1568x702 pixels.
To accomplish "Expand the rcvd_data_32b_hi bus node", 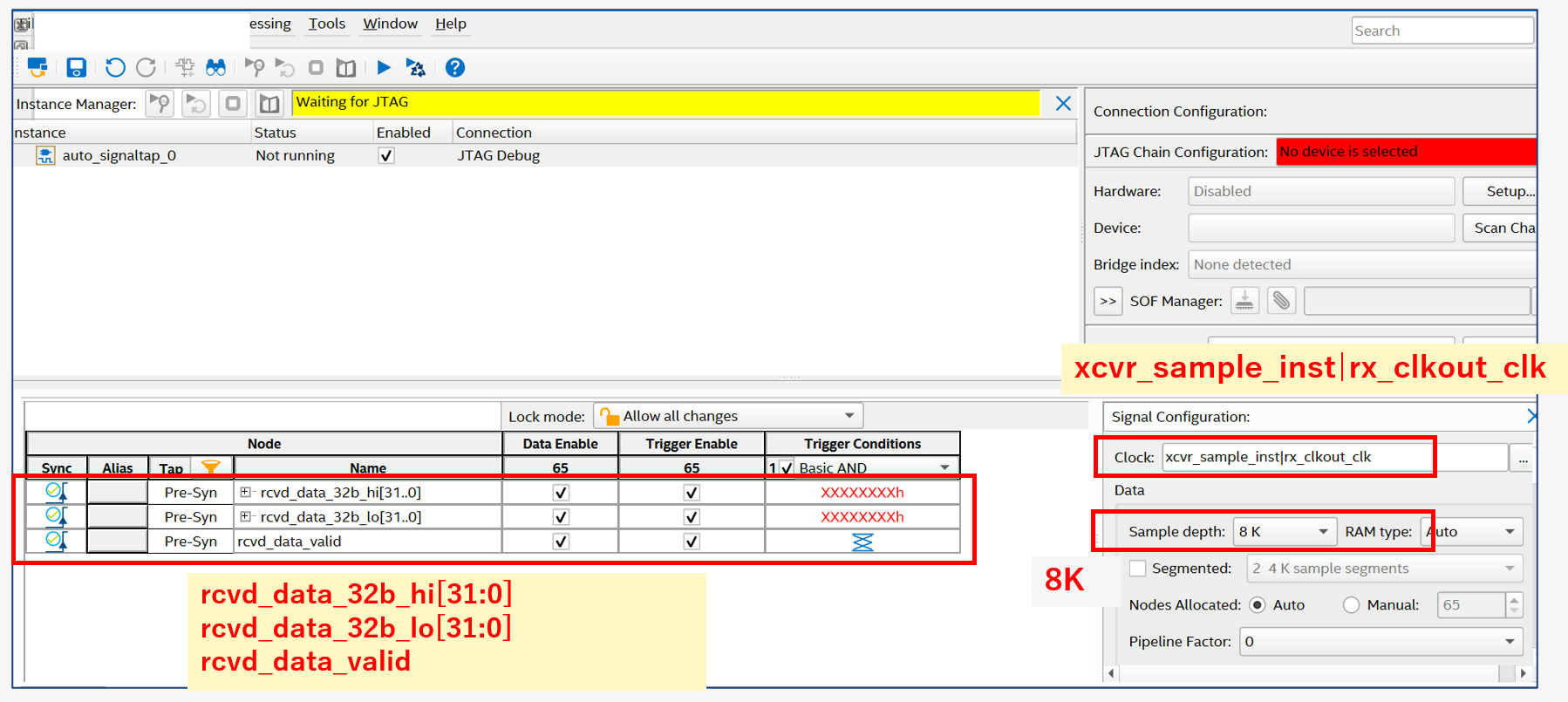I will pos(246,493).
